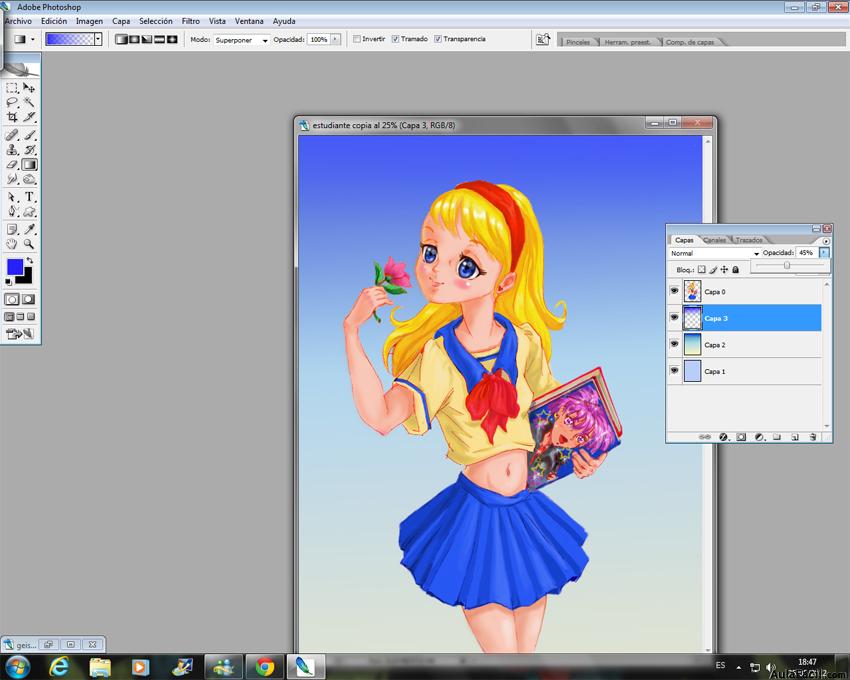The image size is (850, 680).
Task: Open the Archivo menu
Action: (x=18, y=21)
